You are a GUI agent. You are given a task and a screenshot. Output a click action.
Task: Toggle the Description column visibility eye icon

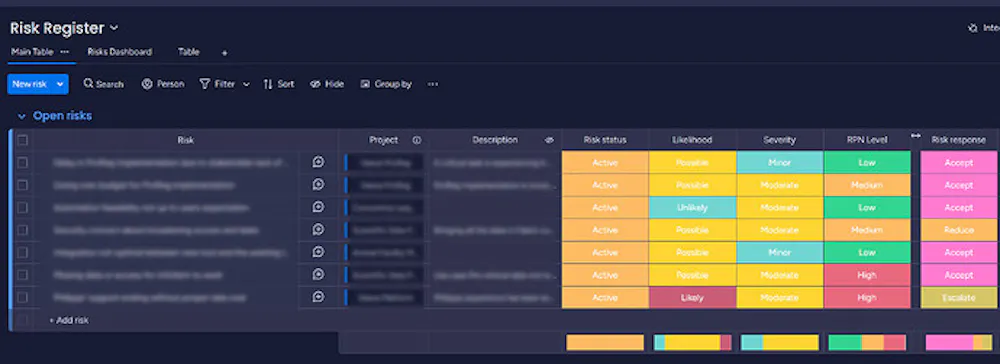tap(549, 140)
